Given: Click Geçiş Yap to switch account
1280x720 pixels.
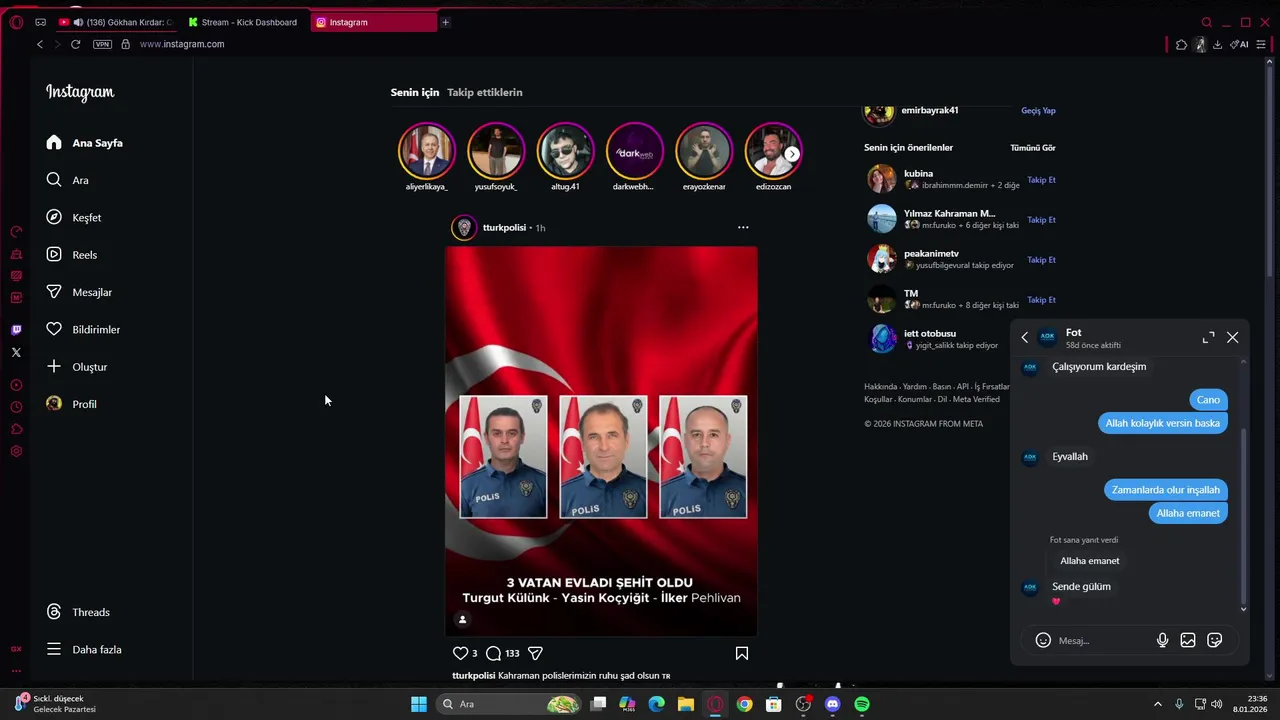Looking at the screenshot, I should [1038, 111].
